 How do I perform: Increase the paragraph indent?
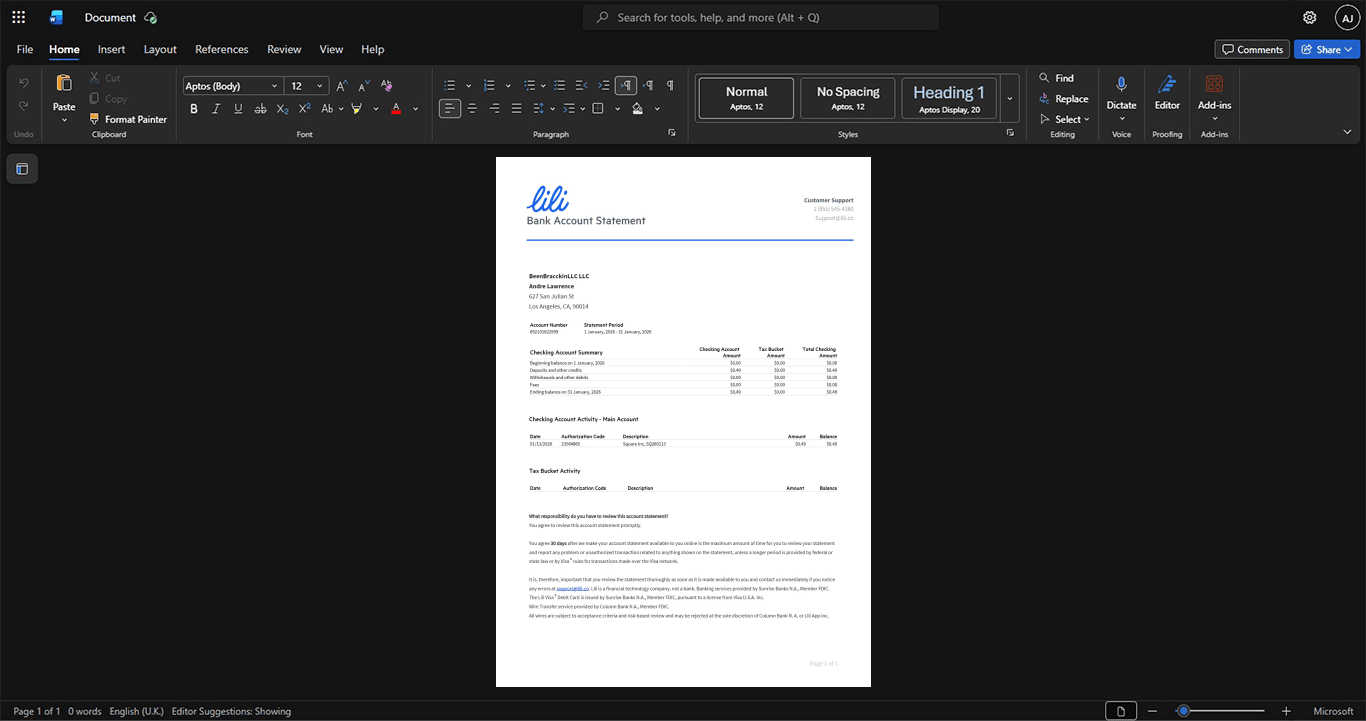coord(603,86)
